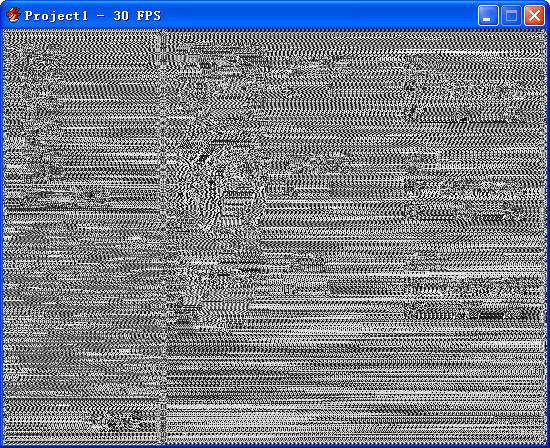Minimize the Project1 window
The image size is (550, 448).
click(488, 16)
